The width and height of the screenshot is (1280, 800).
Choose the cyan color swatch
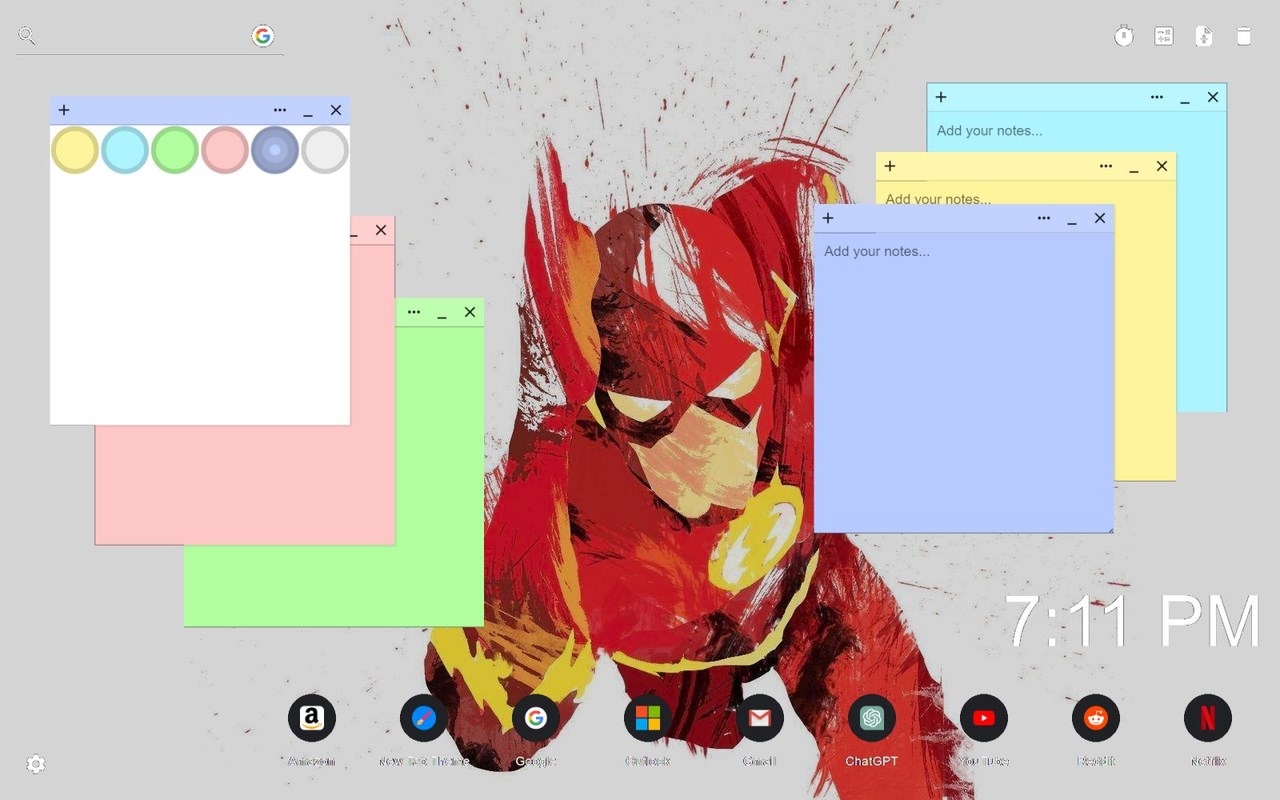[125, 150]
